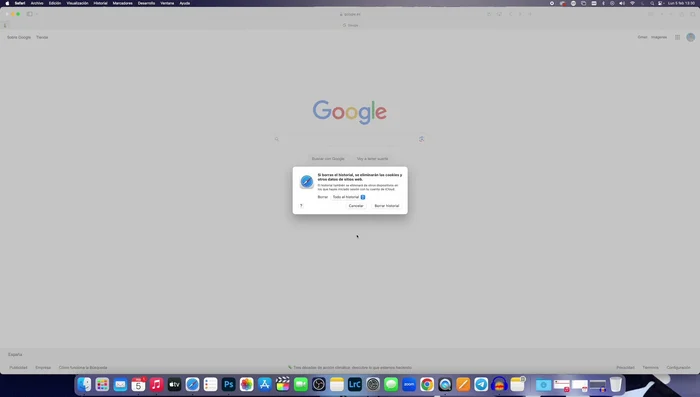Open the Cómo funciona la Búsqueda link

click(83, 368)
